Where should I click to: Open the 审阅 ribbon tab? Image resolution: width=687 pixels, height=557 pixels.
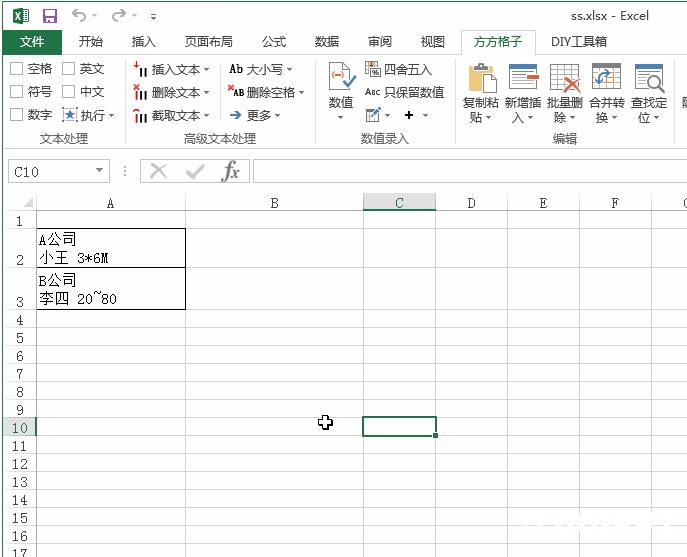[x=379, y=42]
